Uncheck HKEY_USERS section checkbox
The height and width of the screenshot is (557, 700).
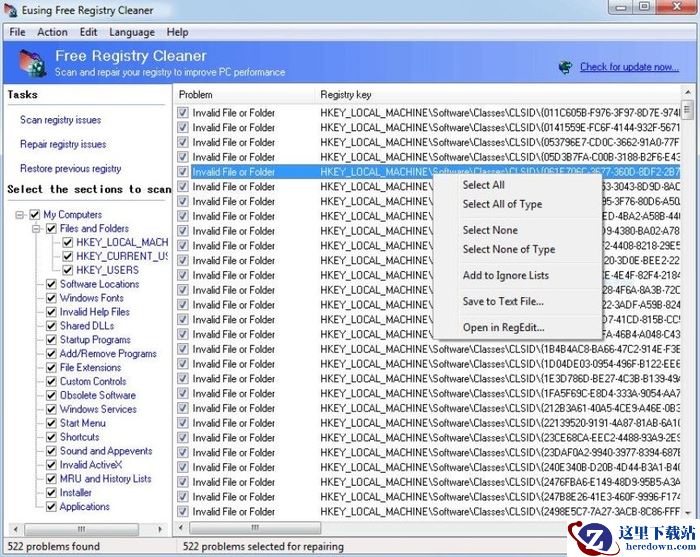click(x=67, y=270)
